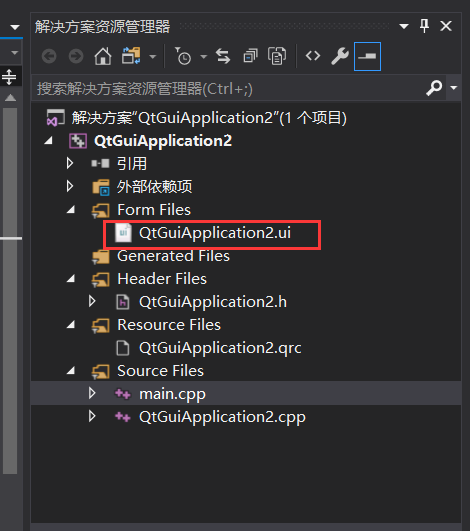Screen dimensions: 470x531
Task: Click the Solution Explorer search input field
Action: (229, 89)
